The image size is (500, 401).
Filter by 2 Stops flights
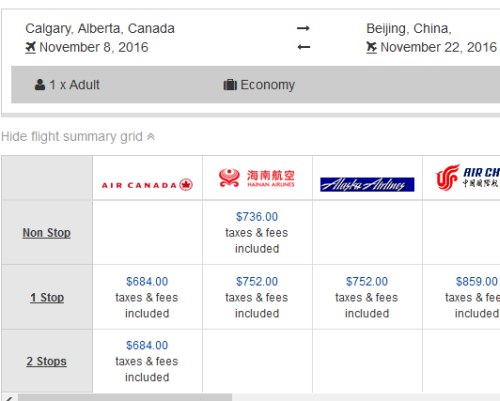(46, 361)
